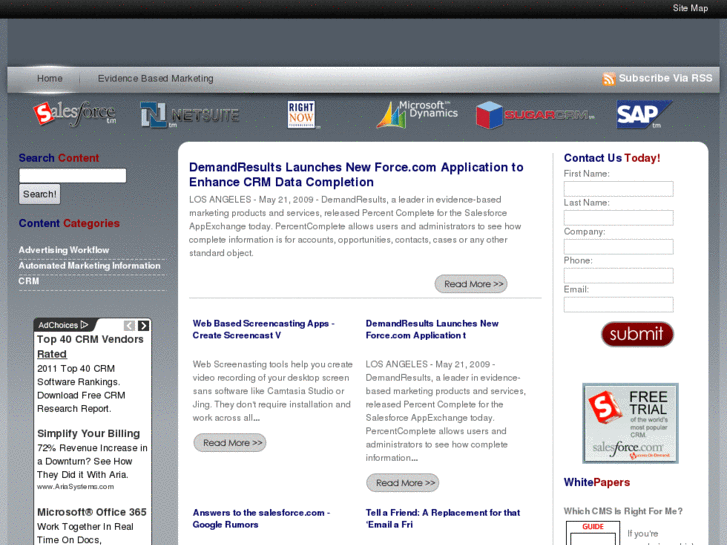Click the Phone input field
This screenshot has width=727, height=545.
619,276
